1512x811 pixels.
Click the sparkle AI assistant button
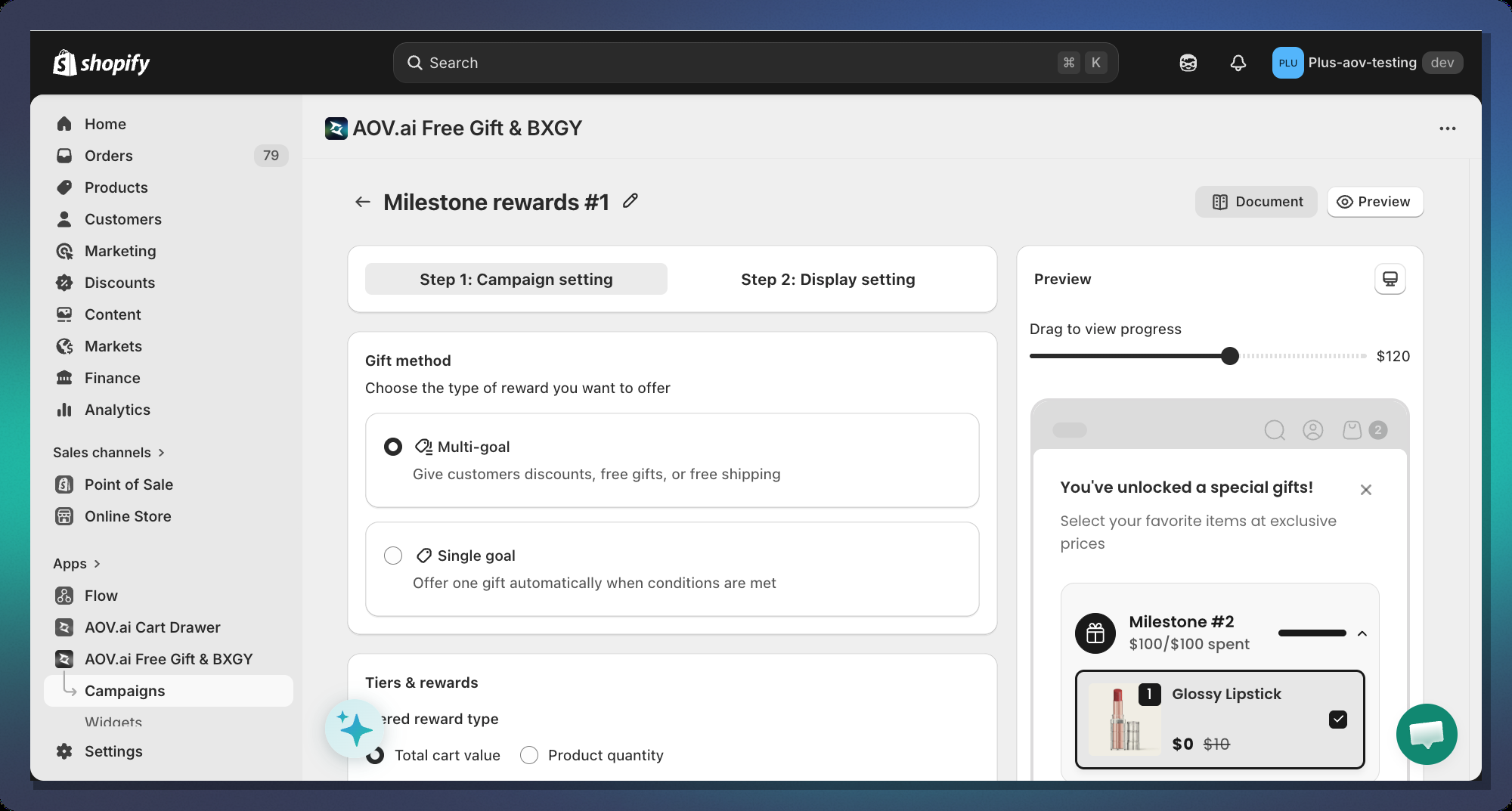click(355, 729)
